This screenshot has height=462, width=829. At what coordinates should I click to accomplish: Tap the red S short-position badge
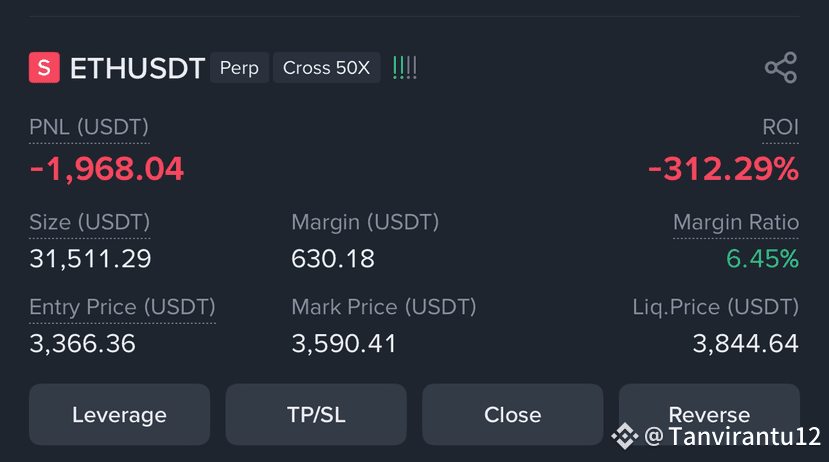coord(44,68)
